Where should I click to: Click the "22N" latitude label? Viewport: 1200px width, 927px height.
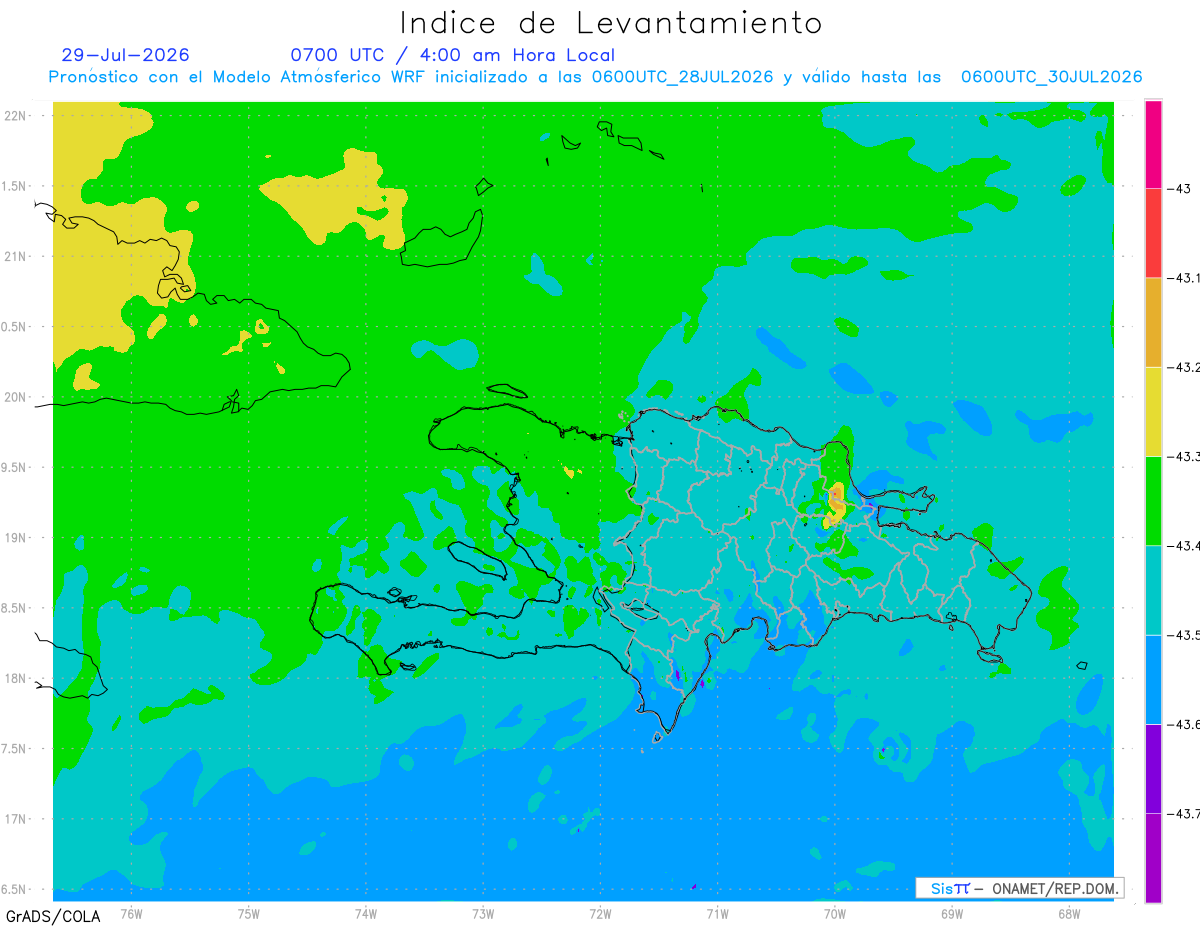tap(17, 115)
